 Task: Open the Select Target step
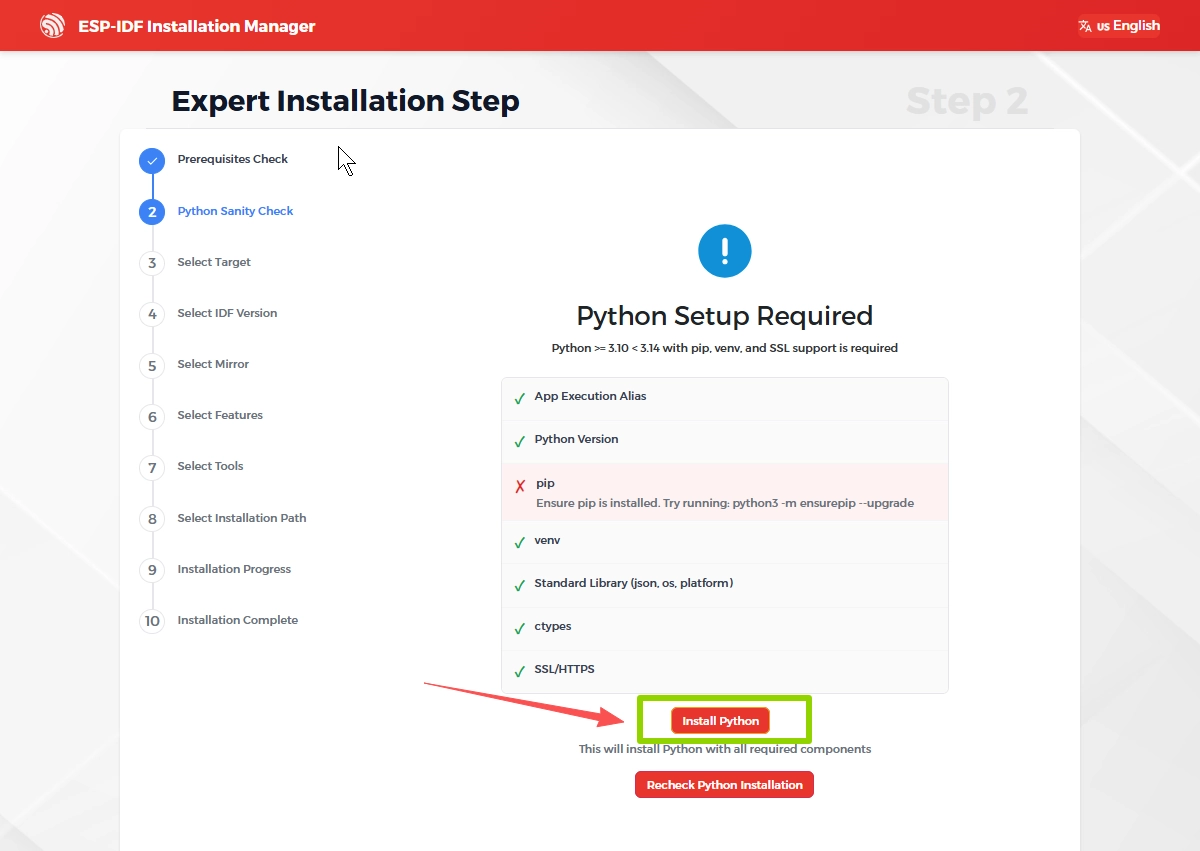pos(214,262)
